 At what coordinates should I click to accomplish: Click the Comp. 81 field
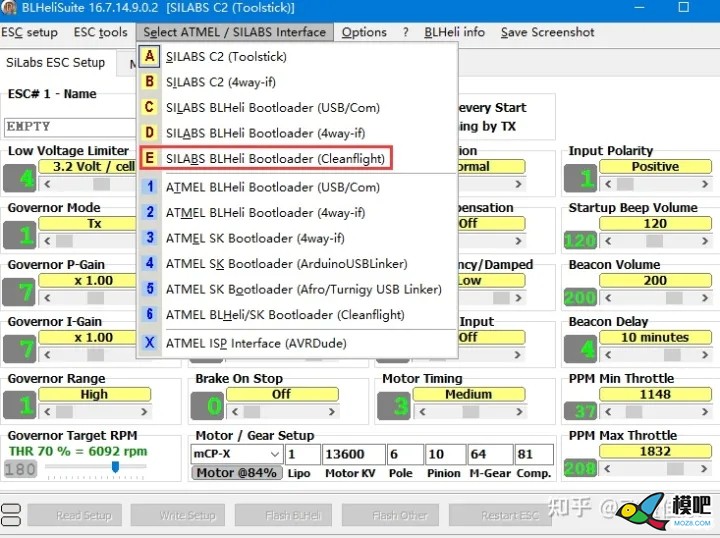coord(534,454)
